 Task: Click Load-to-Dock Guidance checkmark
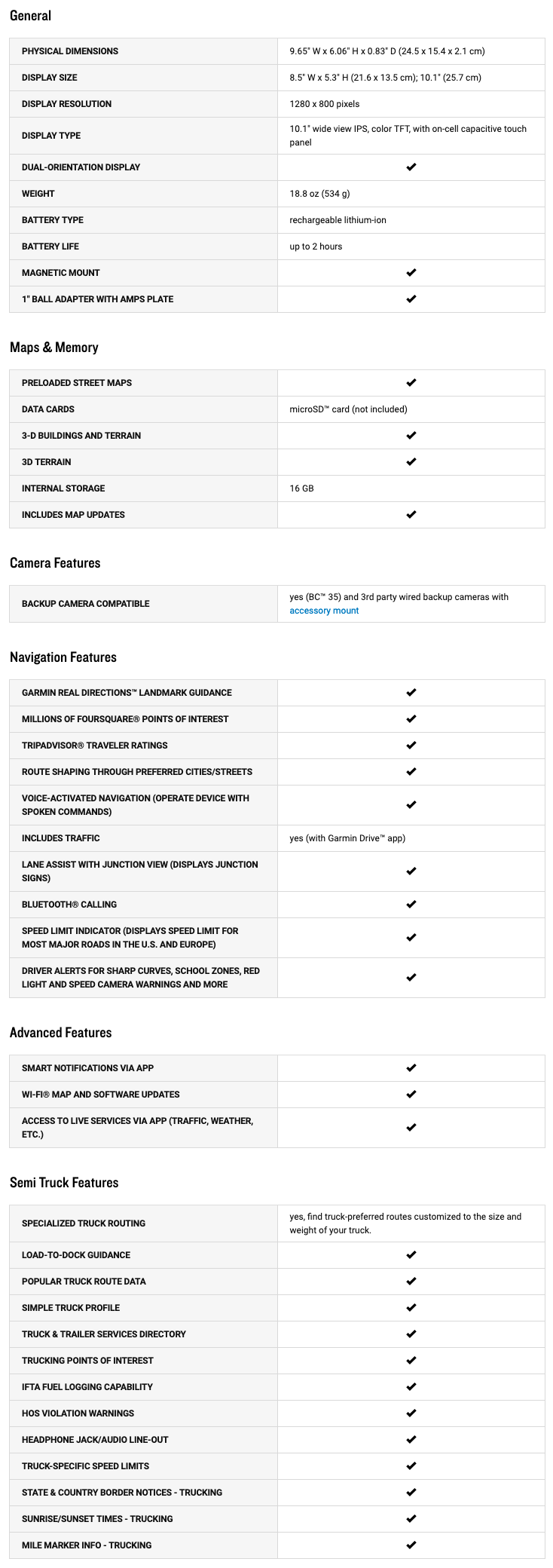click(x=411, y=1255)
